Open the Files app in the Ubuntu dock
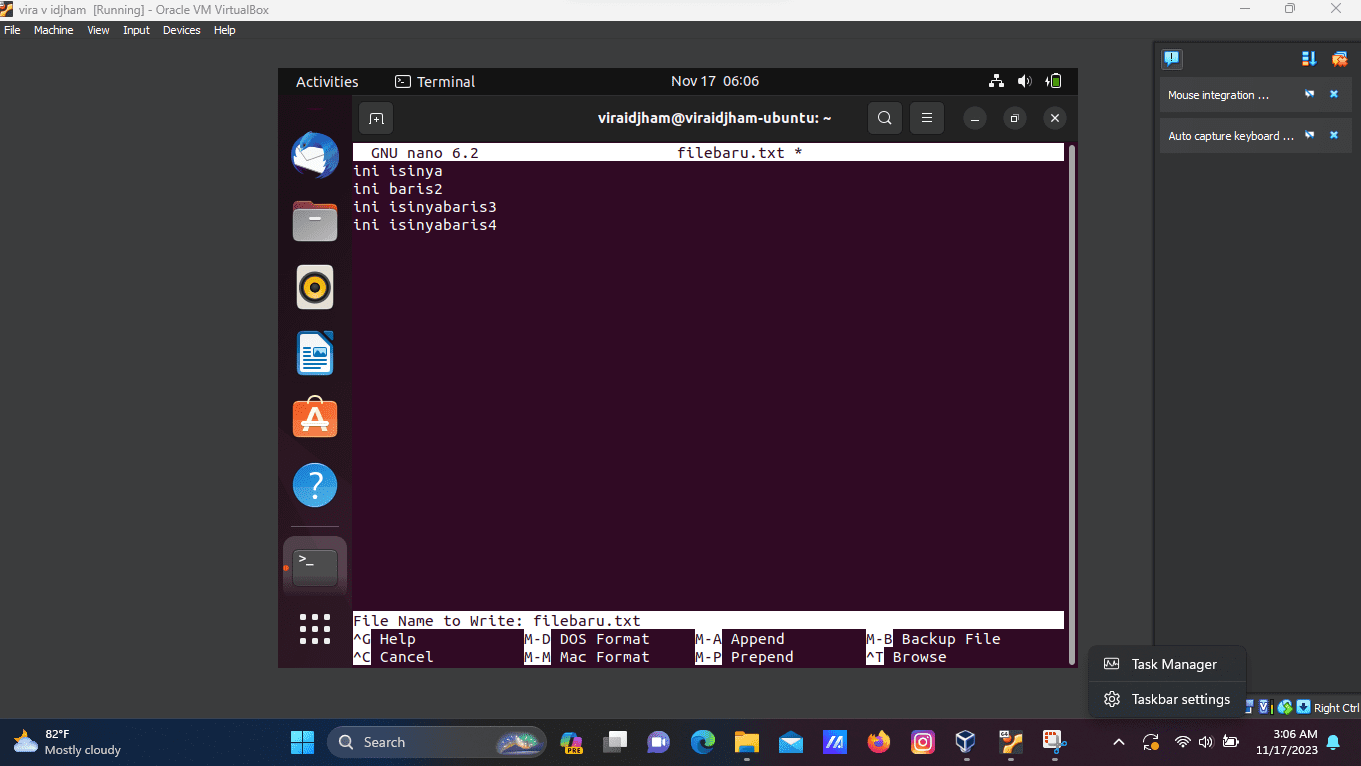Image resolution: width=1361 pixels, height=766 pixels. coord(314,221)
